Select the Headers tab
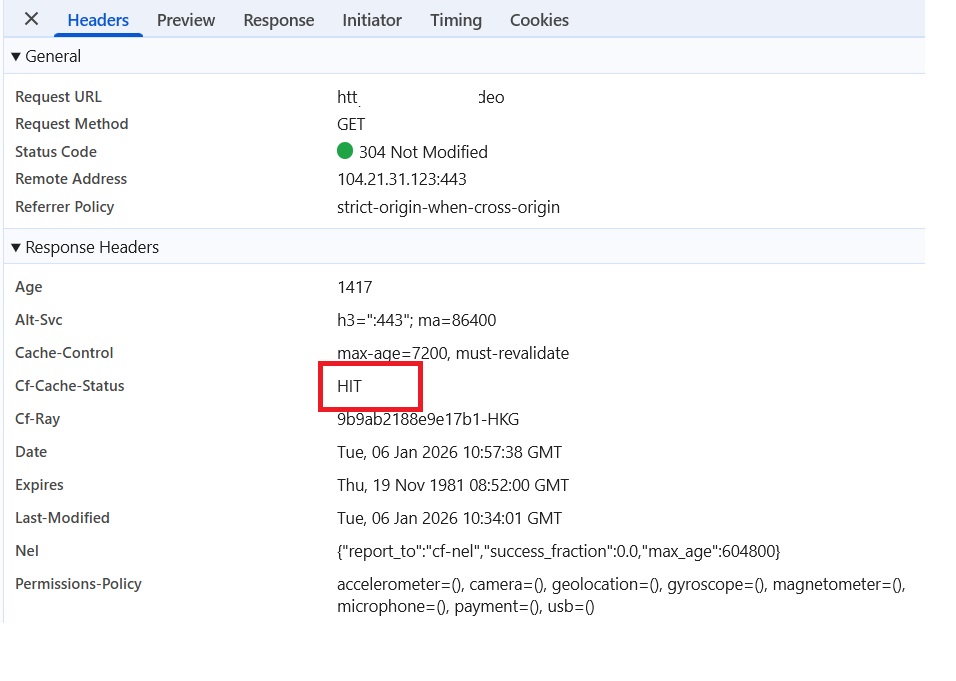956x681 pixels. 98,20
